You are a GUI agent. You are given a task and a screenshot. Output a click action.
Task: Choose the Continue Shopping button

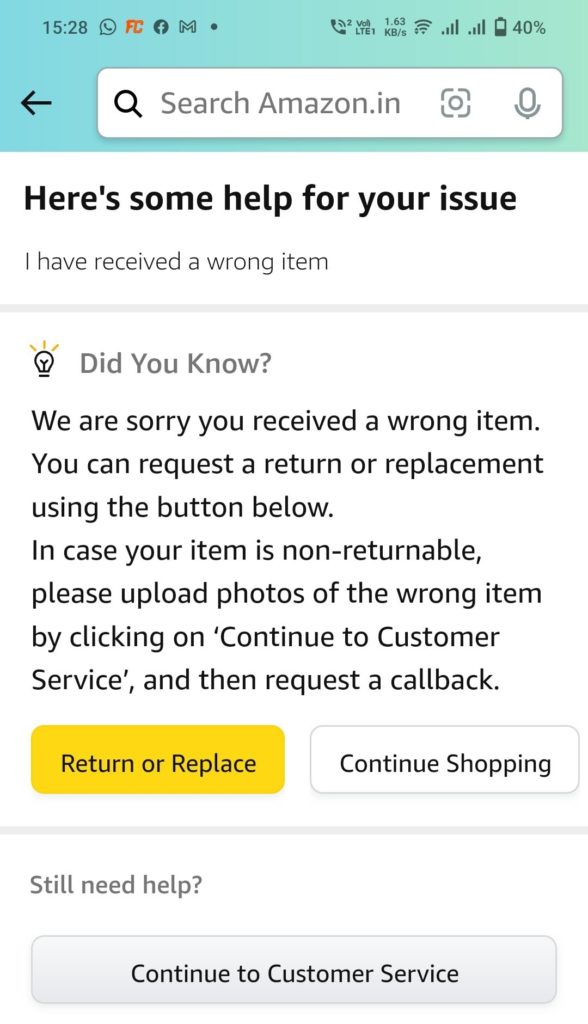click(443, 761)
